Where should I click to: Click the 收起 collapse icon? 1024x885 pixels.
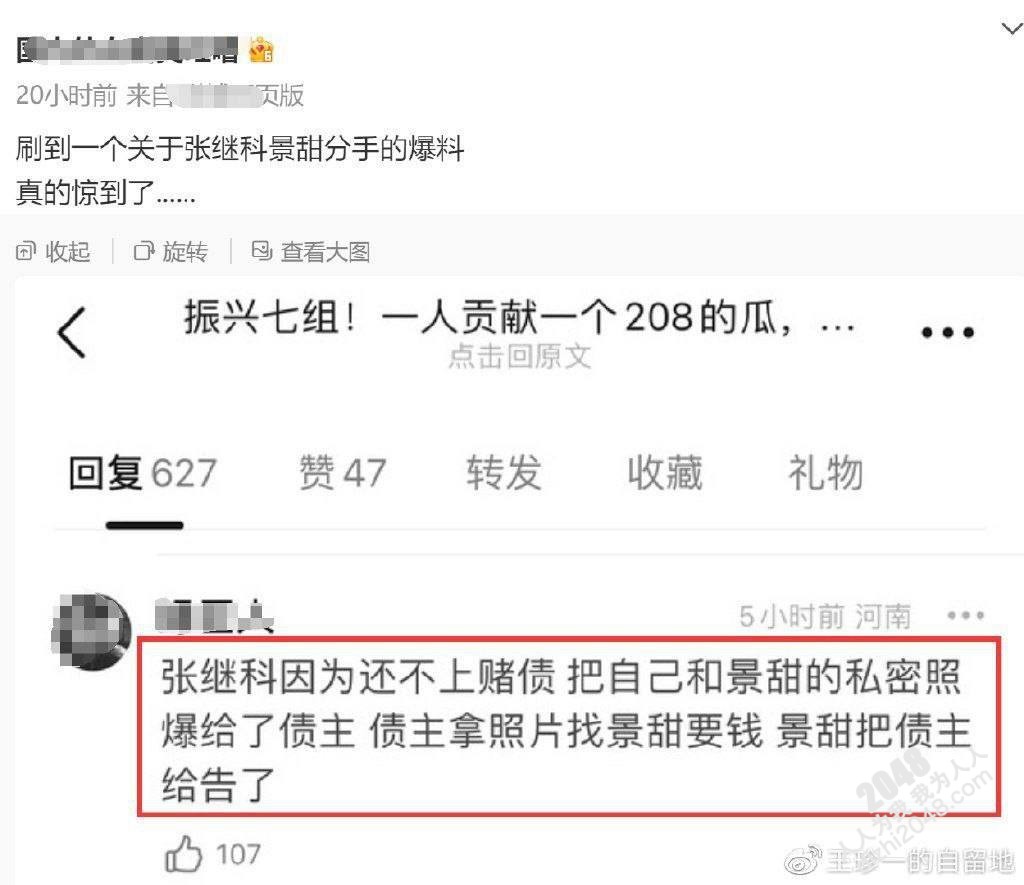[25, 251]
